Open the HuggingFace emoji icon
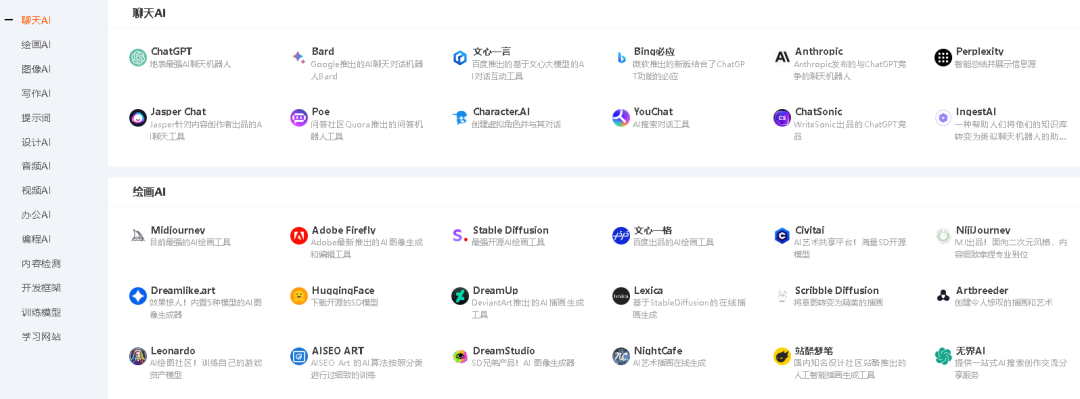This screenshot has height=399, width=1080. click(299, 296)
